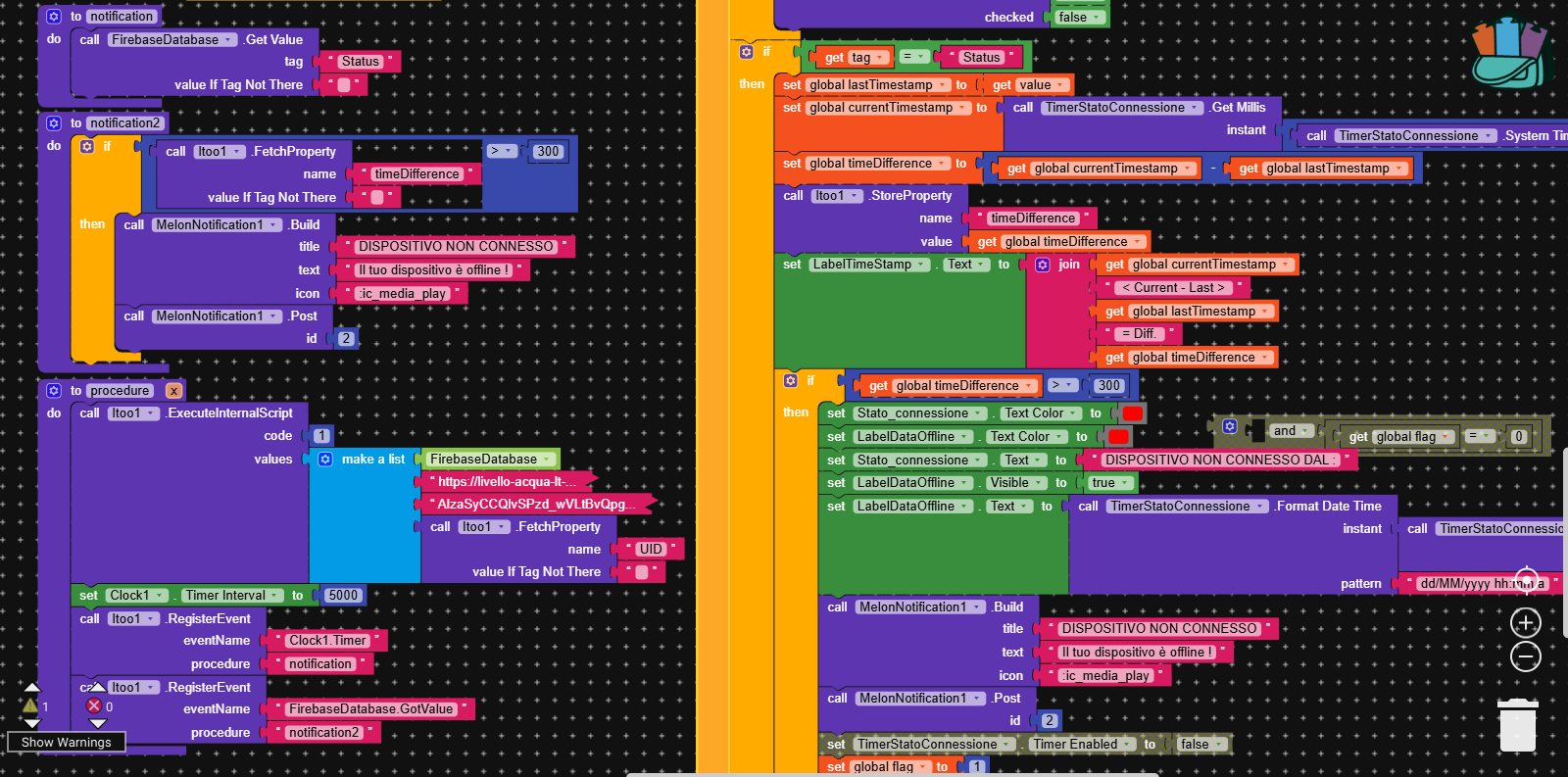Image resolution: width=1568 pixels, height=777 pixels.
Task: Click the trash can icon
Action: click(1518, 723)
